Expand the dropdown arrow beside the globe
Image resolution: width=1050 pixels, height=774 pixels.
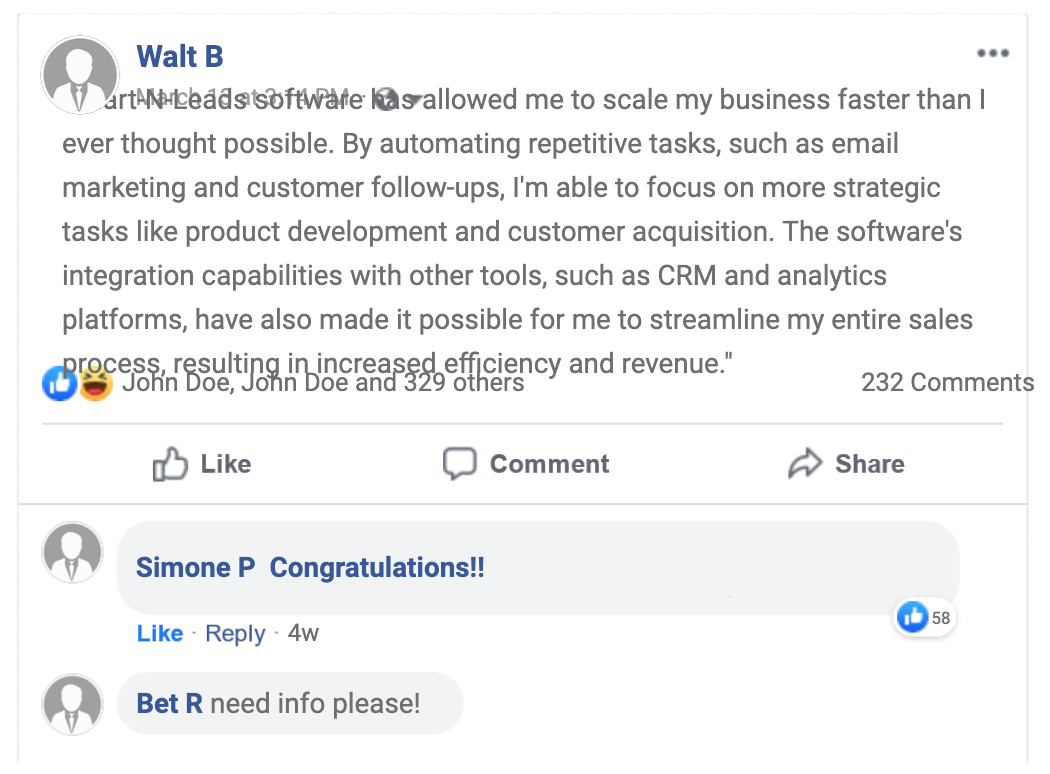tap(411, 99)
